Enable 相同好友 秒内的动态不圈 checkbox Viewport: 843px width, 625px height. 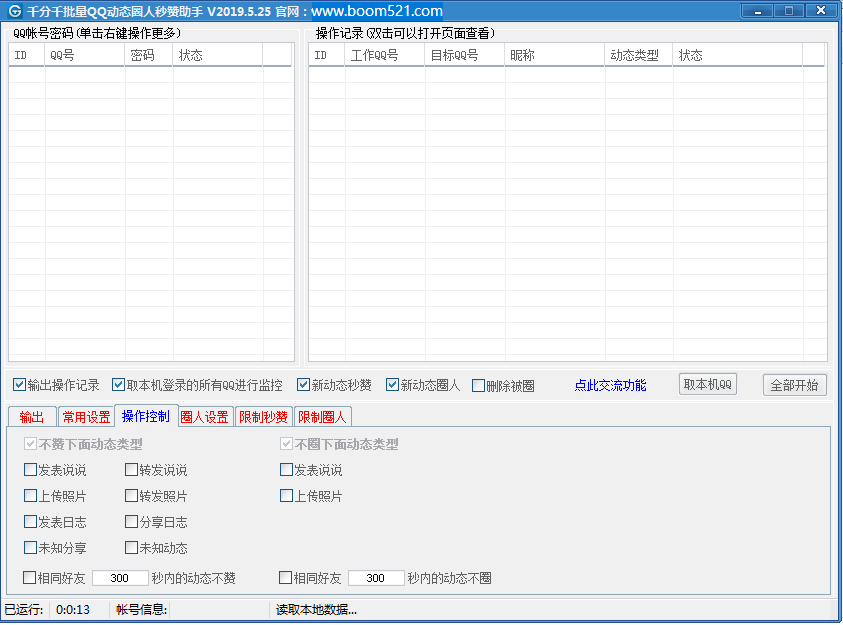[285, 578]
